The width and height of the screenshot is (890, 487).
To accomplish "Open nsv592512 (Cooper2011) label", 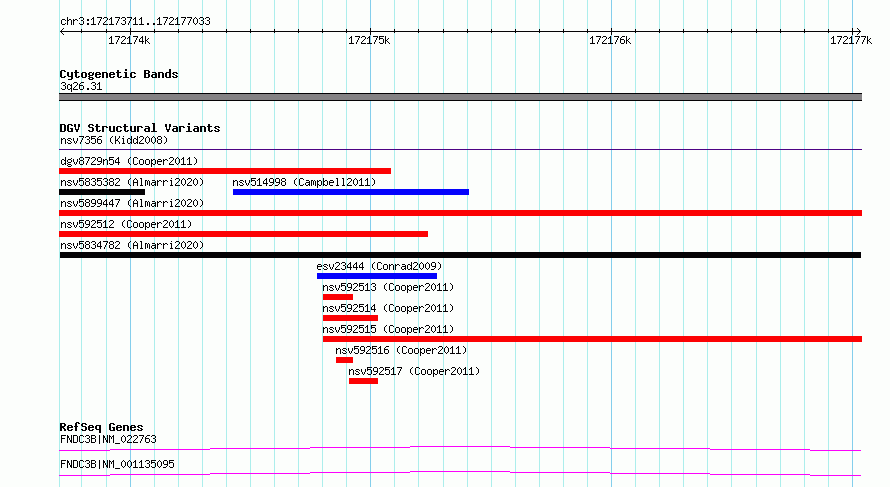I will [x=126, y=224].
